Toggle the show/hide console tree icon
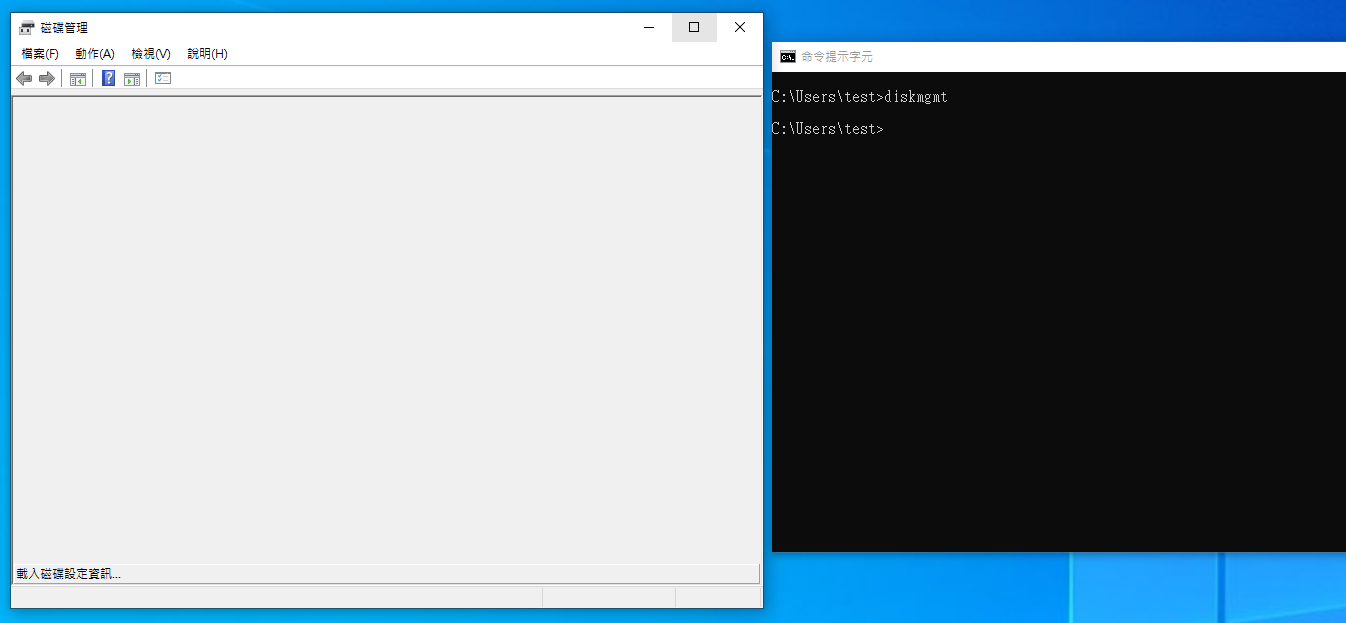The width and height of the screenshot is (1346, 623). pos(78,78)
